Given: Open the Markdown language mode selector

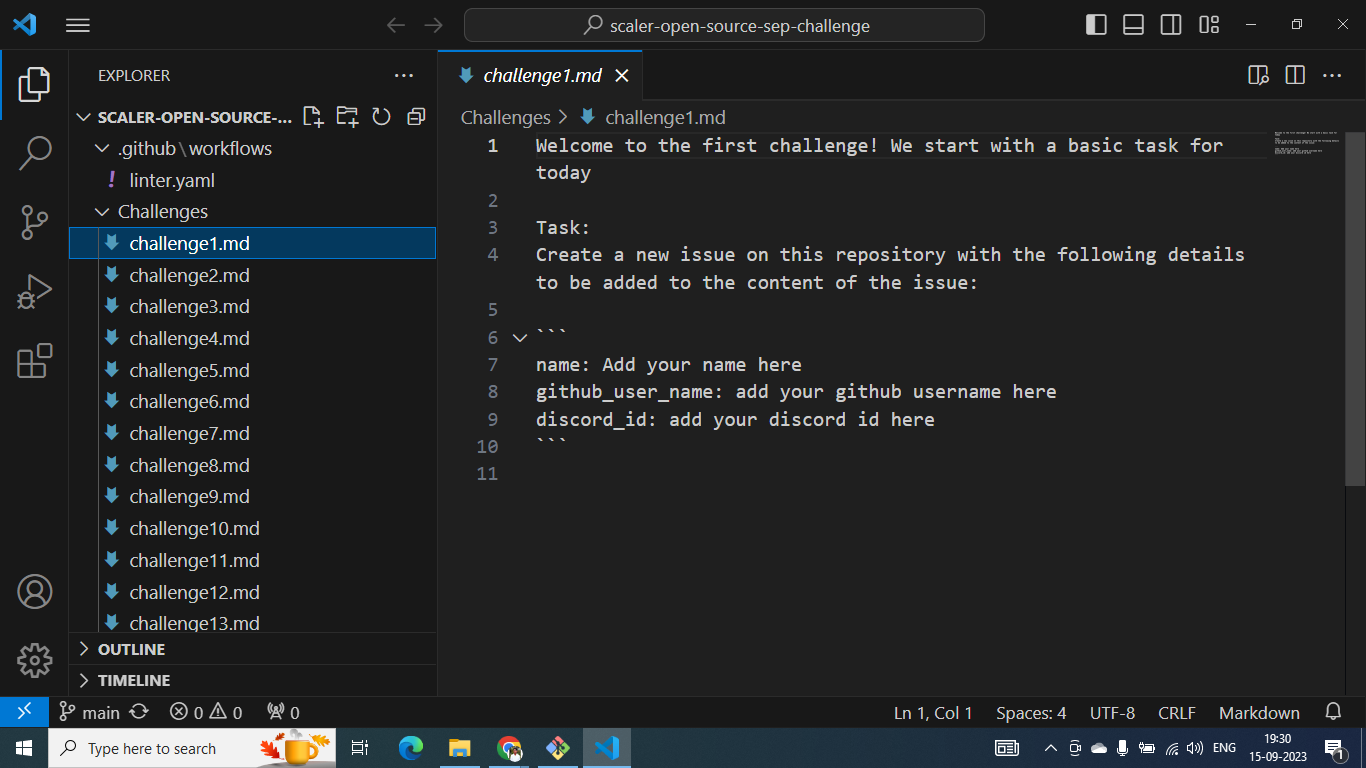Looking at the screenshot, I should [1259, 712].
